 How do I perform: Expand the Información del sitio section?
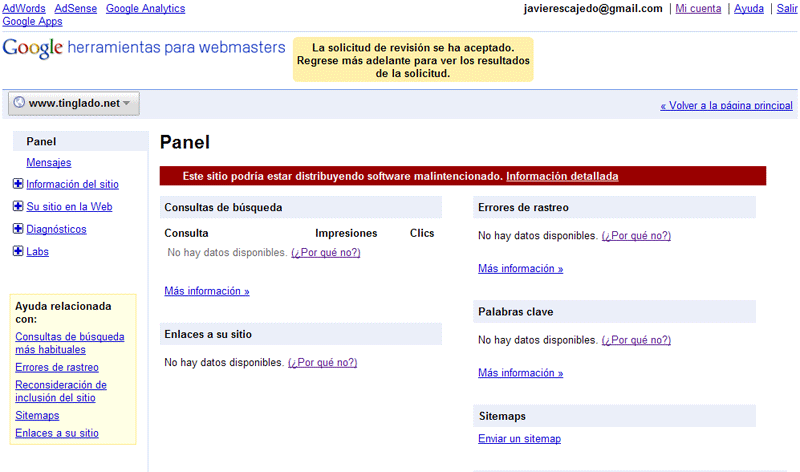pyautogui.click(x=17, y=184)
